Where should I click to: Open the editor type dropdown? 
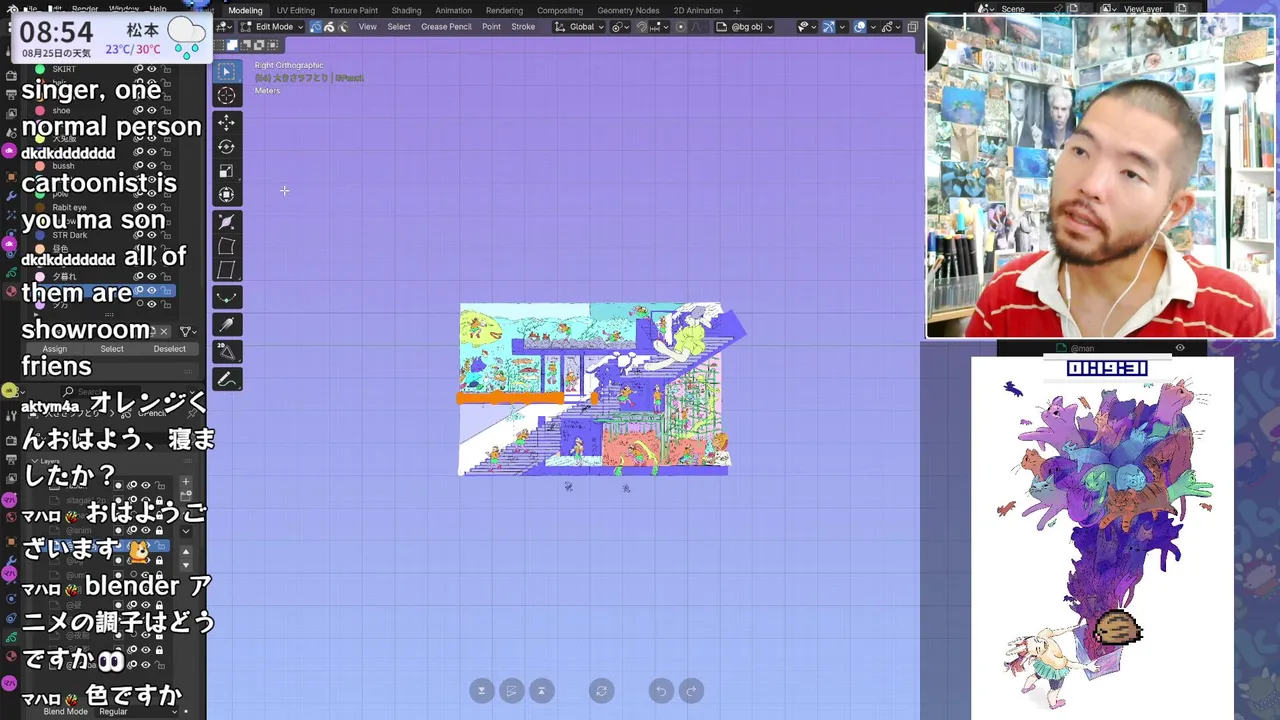click(224, 27)
